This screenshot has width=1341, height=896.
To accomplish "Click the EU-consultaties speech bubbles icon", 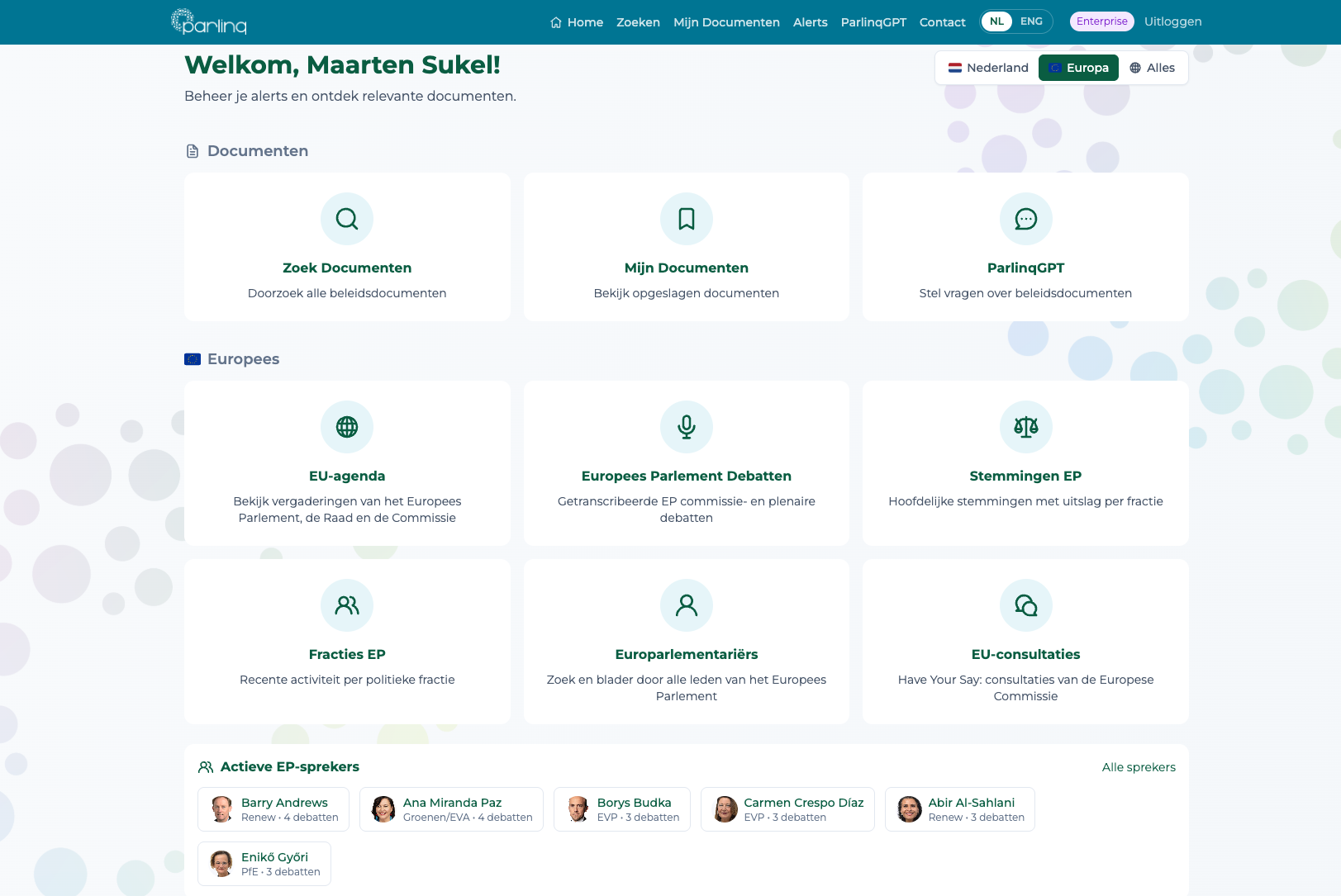I will (x=1026, y=605).
